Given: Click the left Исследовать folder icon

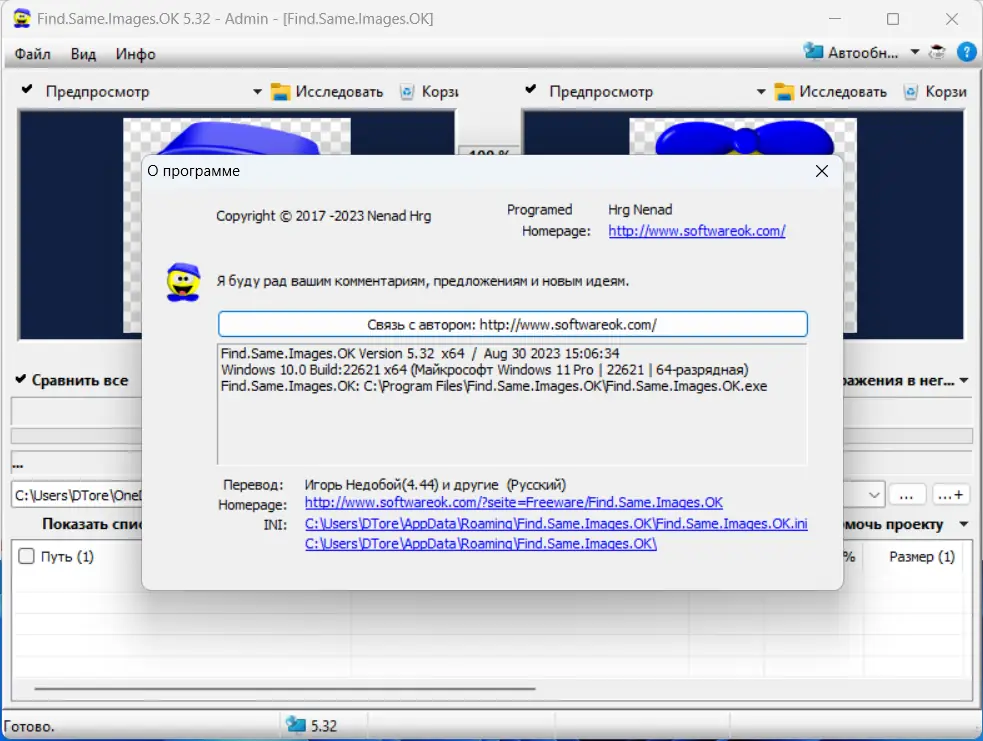Looking at the screenshot, I should pos(280,92).
